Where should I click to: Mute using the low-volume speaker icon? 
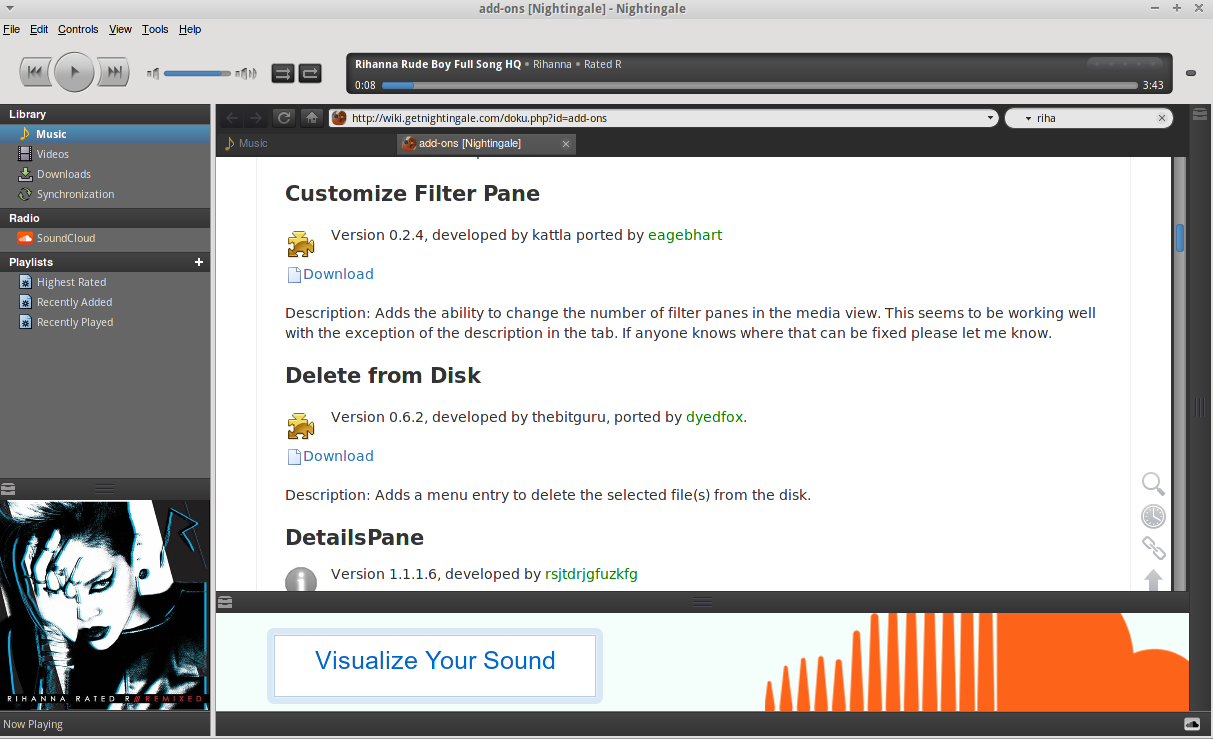153,73
